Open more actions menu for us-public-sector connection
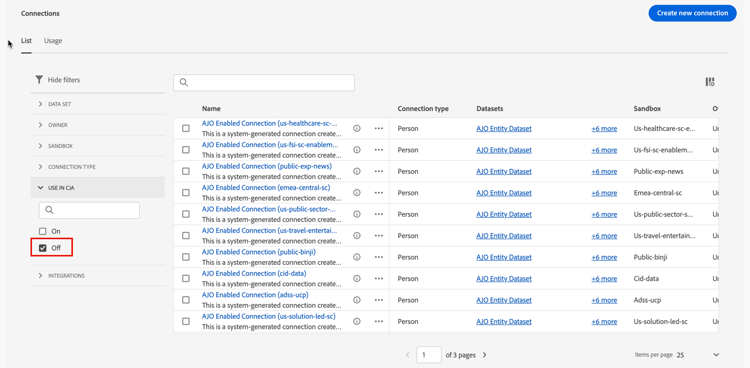The image size is (750, 368). pos(379,214)
